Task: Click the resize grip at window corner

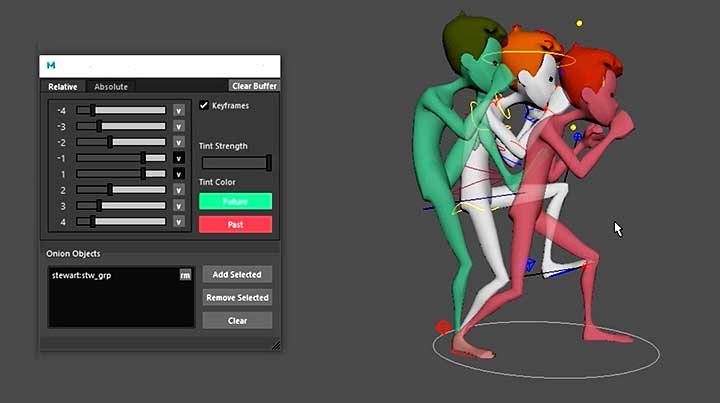Action: 276,346
